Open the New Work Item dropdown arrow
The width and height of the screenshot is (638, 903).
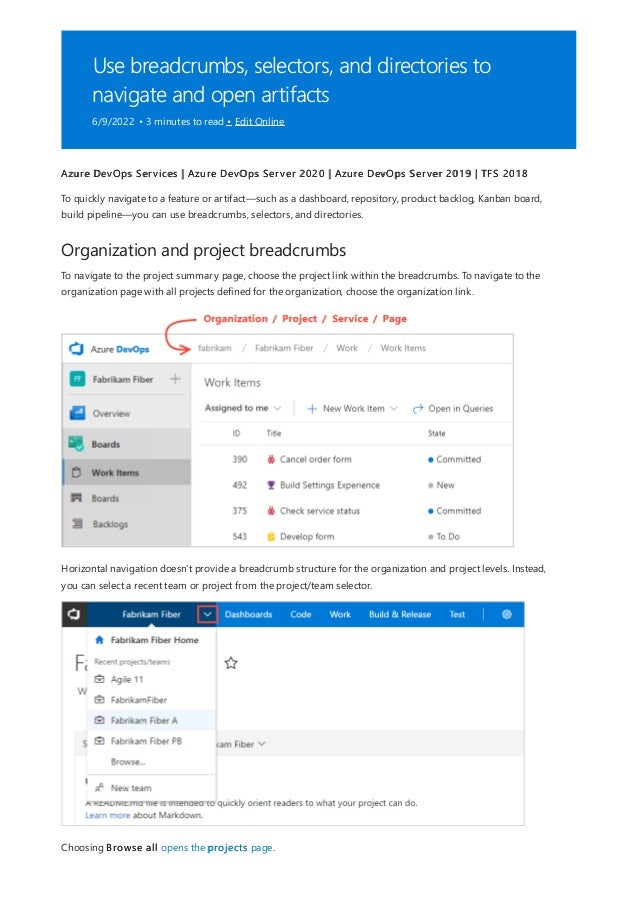tap(394, 408)
